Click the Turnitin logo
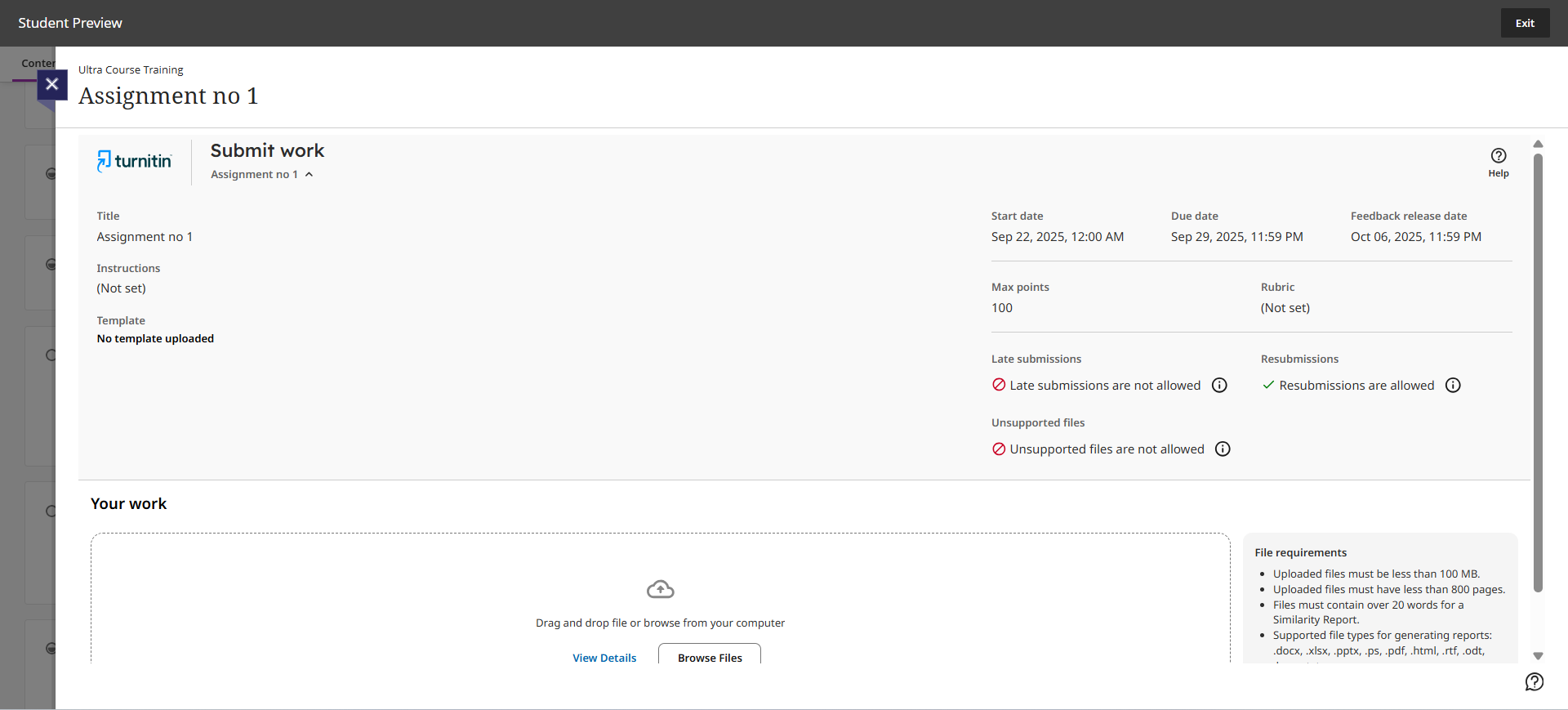 (135, 161)
